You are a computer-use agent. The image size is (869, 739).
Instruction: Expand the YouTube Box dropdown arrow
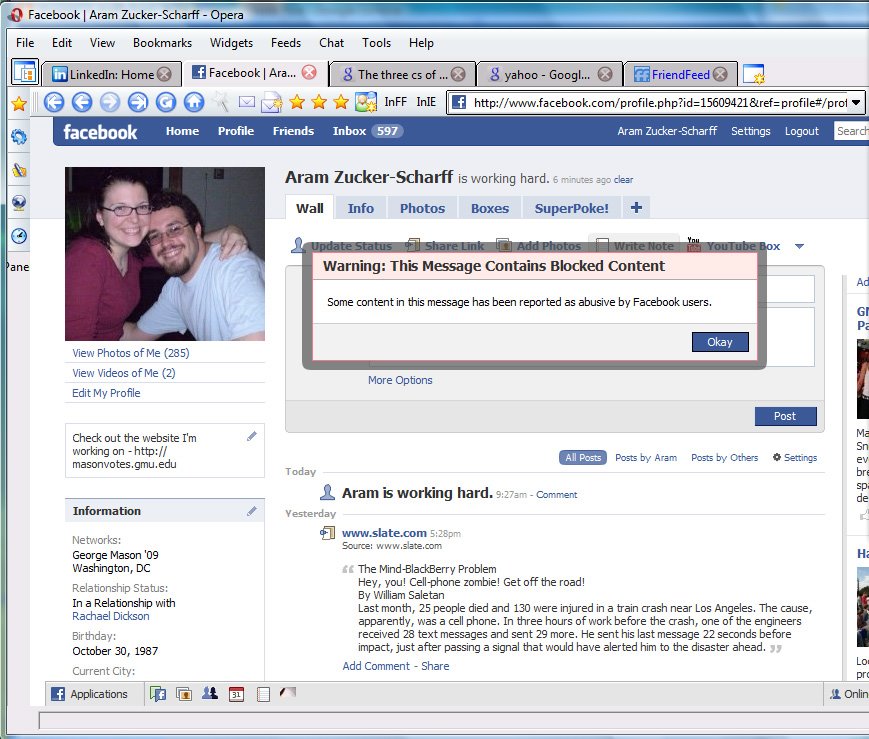pyautogui.click(x=798, y=245)
